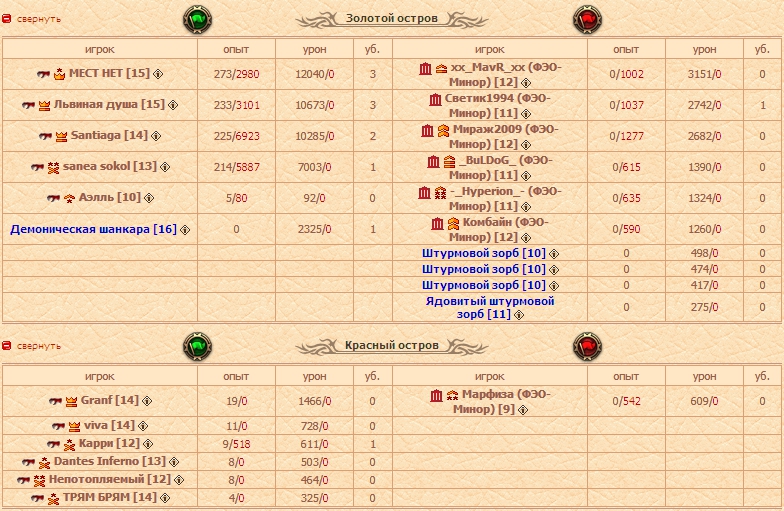Image resolution: width=784 pixels, height=511 pixels.
Task: Open player profile Львиная душа [15]
Action: 110,104
